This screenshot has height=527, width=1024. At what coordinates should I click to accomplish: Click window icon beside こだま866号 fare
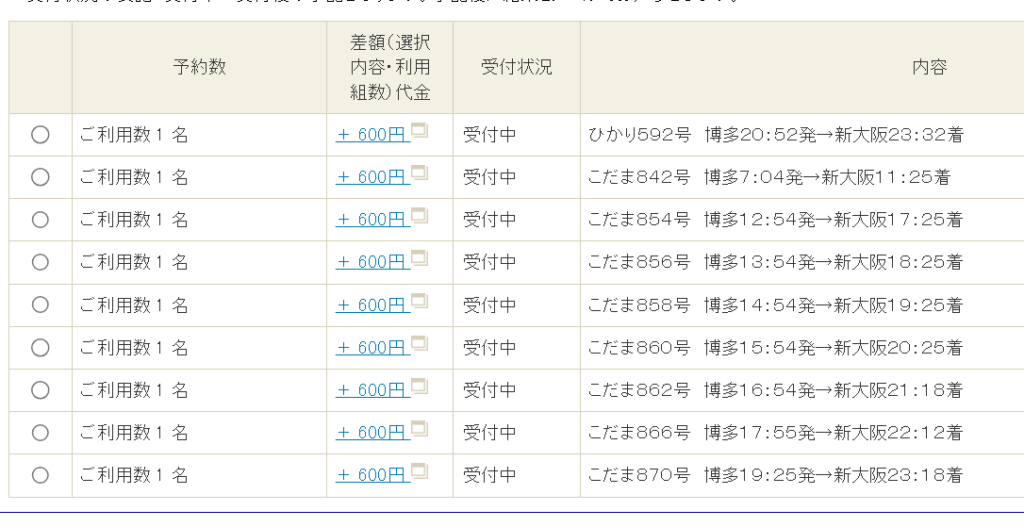pyautogui.click(x=420, y=428)
